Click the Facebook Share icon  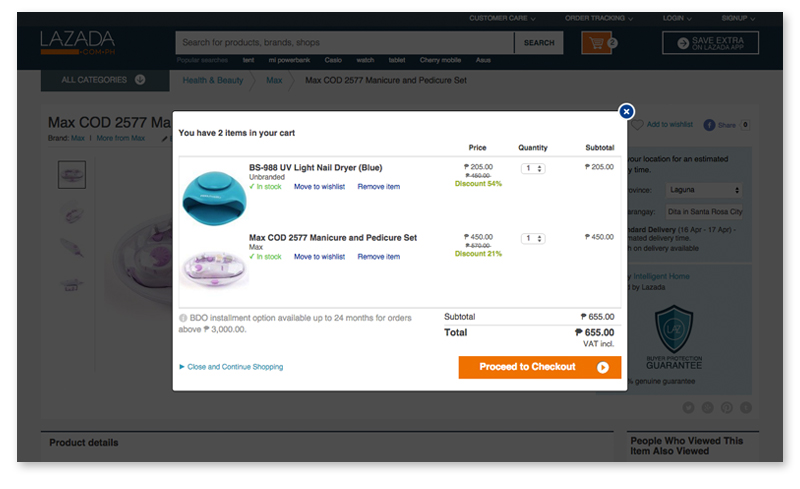pyautogui.click(x=709, y=125)
